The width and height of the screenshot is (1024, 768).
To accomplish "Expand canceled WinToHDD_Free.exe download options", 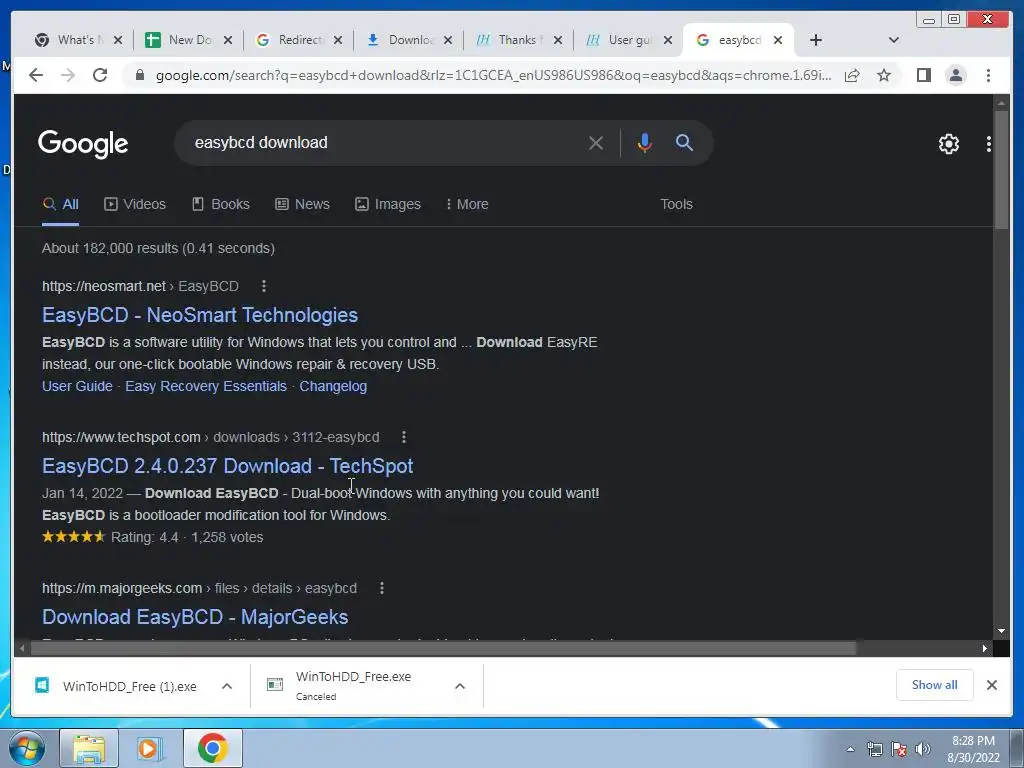I will (x=460, y=686).
